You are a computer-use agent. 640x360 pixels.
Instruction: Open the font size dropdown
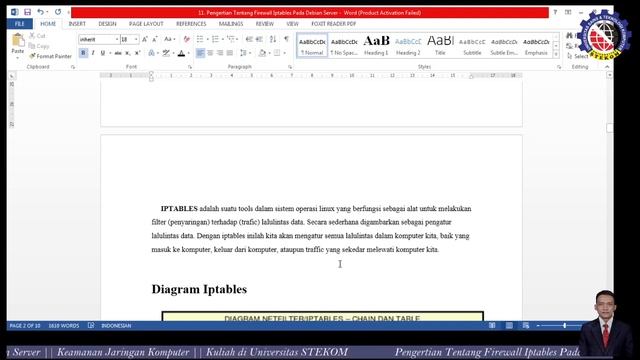136,40
